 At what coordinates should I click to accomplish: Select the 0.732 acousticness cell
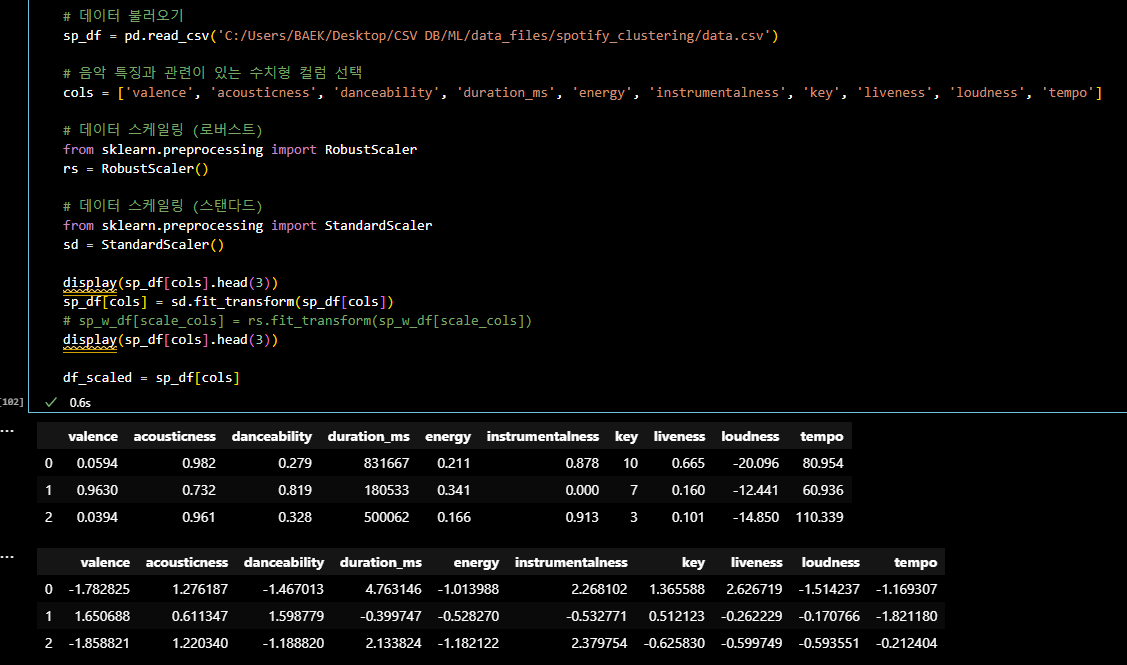(198, 490)
